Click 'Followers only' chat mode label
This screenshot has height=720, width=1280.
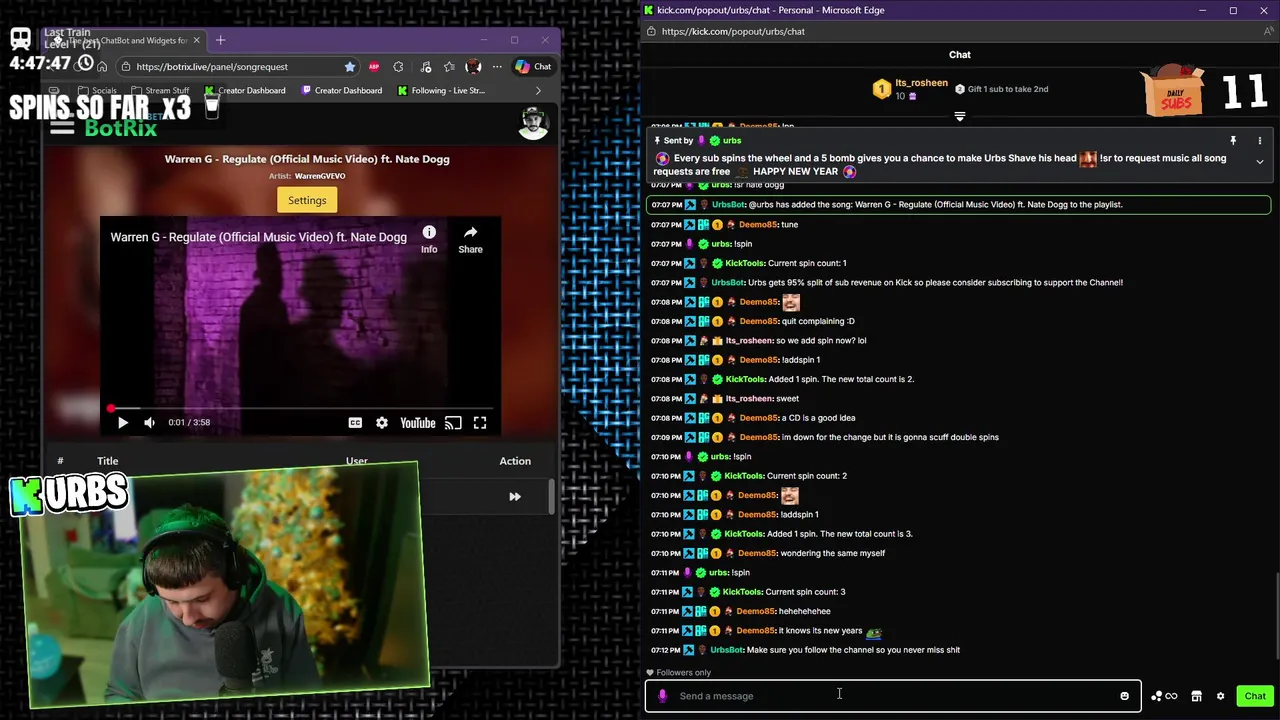click(x=683, y=673)
